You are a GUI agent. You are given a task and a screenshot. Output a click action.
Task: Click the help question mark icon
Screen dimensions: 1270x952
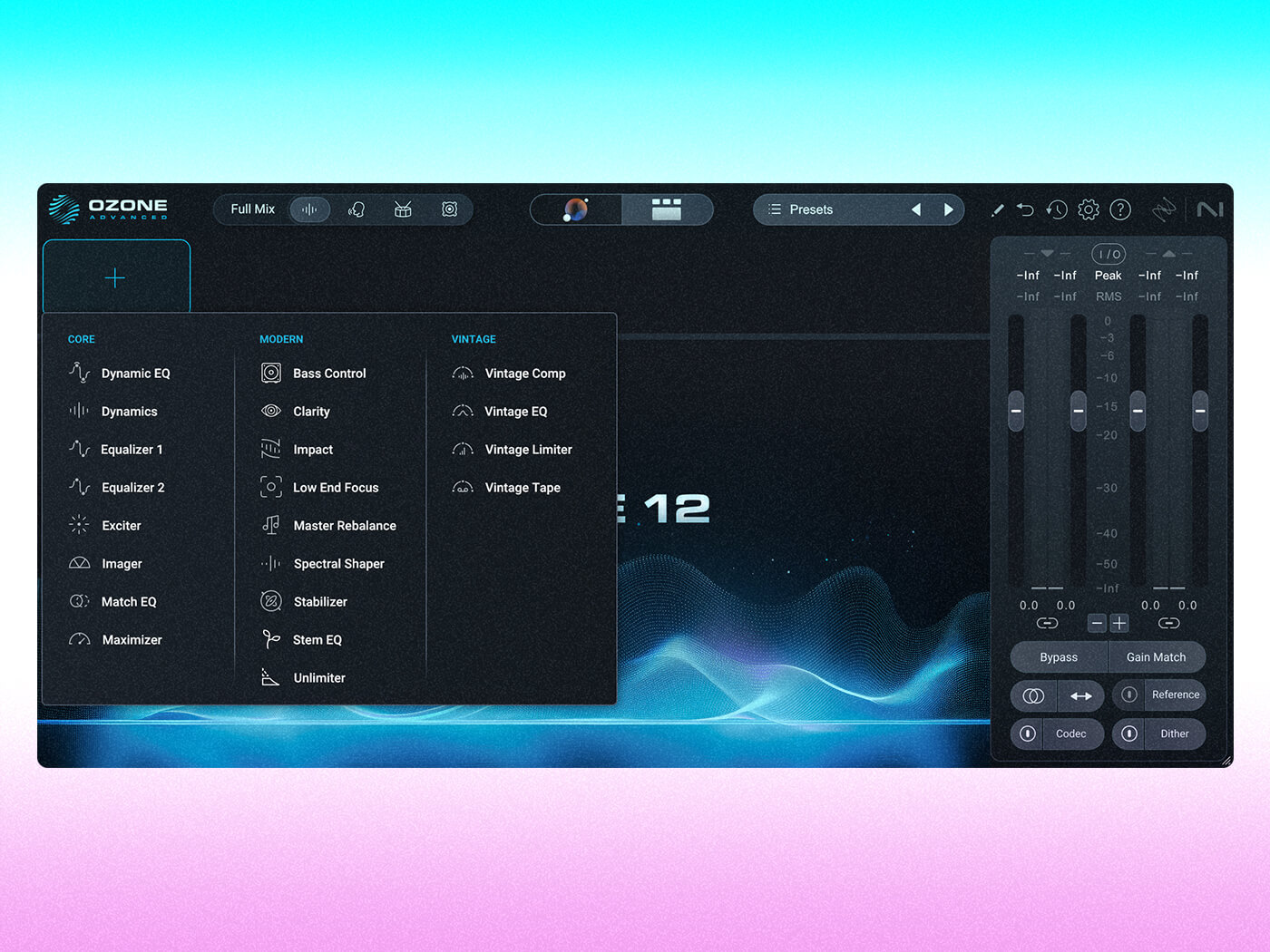(1120, 209)
